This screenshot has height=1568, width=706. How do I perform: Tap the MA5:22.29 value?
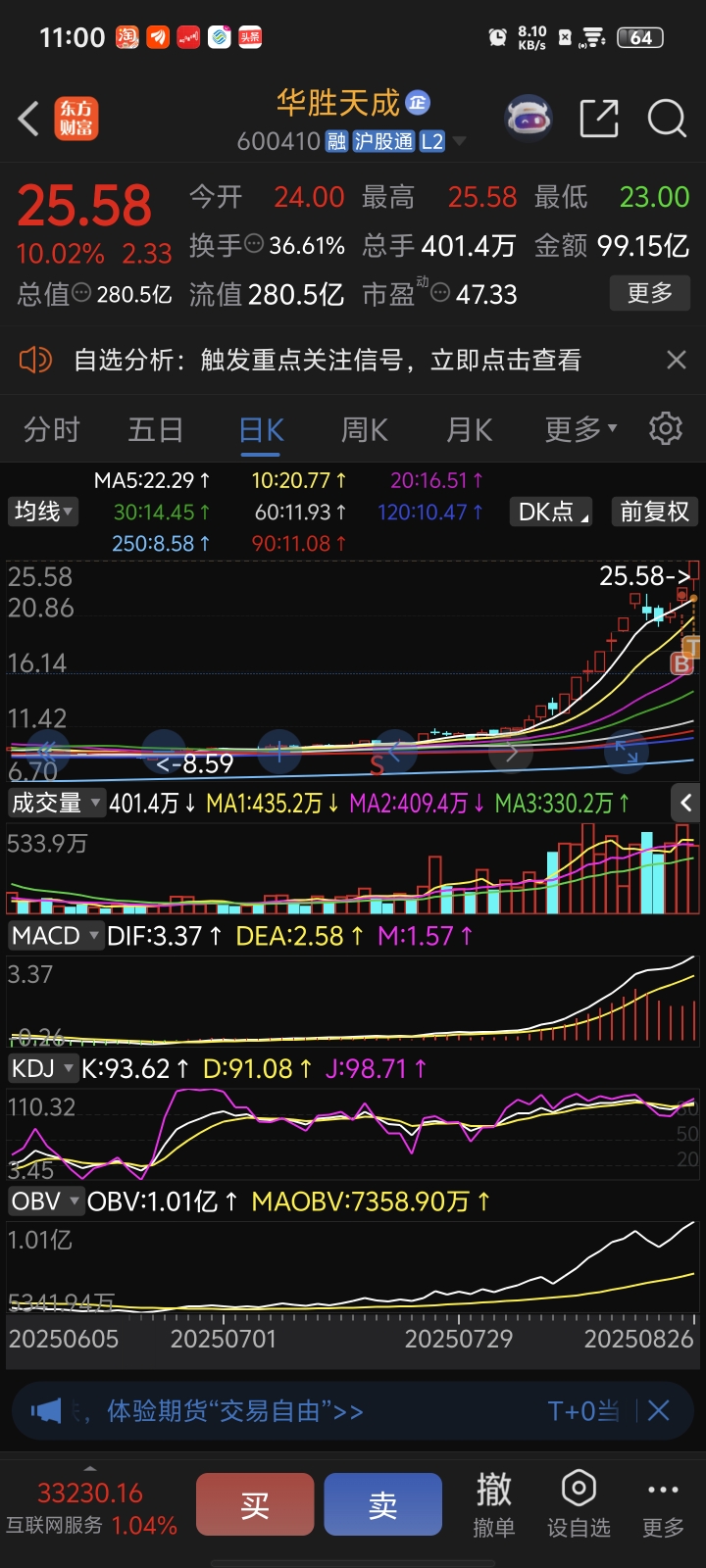coord(152,480)
